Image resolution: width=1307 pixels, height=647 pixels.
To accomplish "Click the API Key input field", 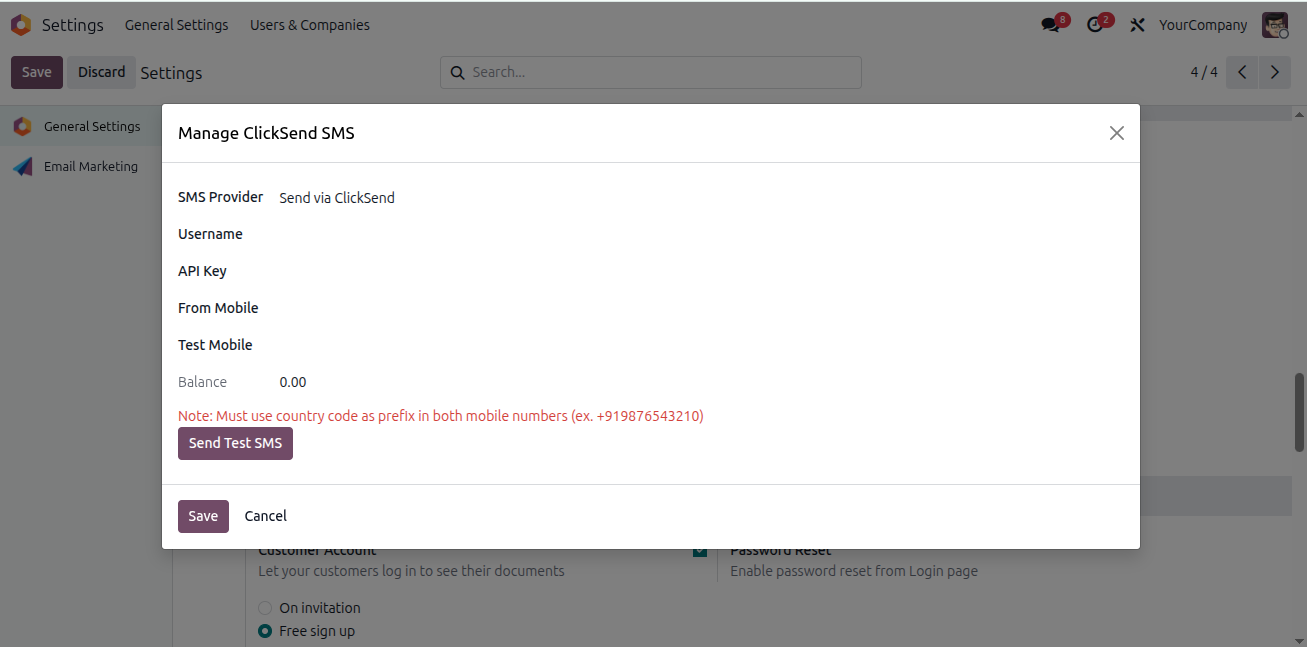I will coord(700,271).
